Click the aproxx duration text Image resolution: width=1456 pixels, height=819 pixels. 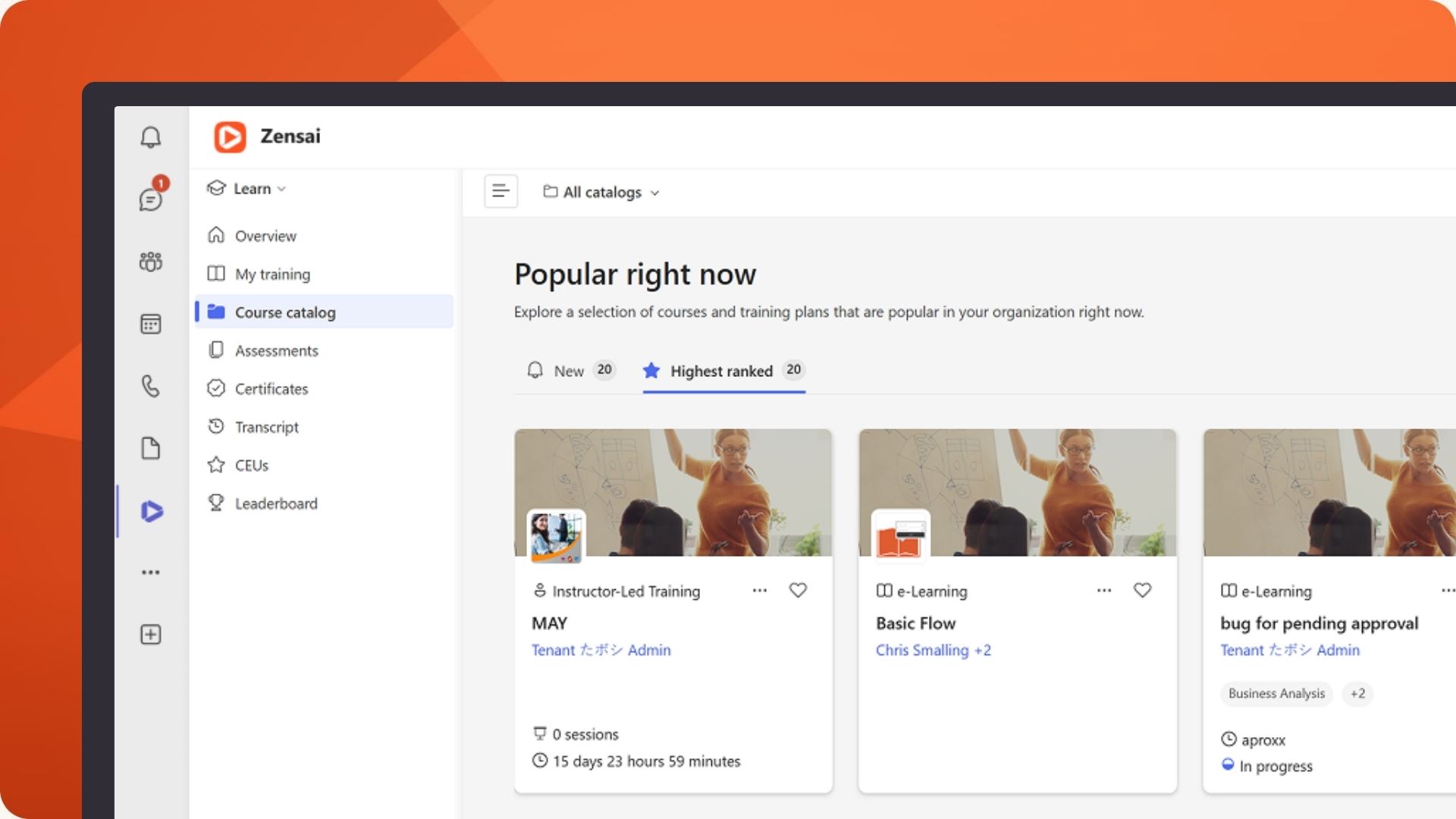point(1263,739)
